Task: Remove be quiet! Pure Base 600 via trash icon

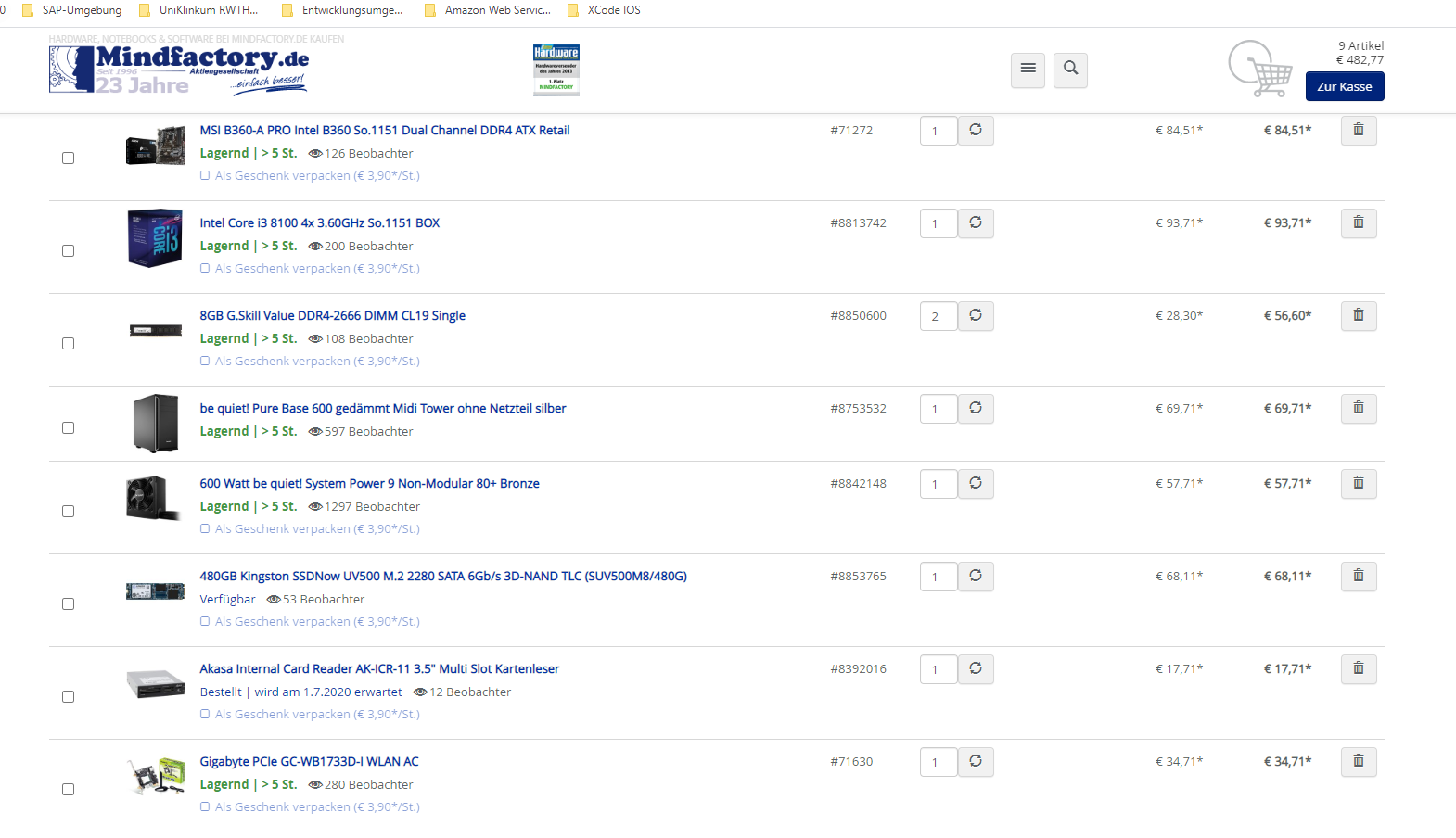Action: point(1359,409)
